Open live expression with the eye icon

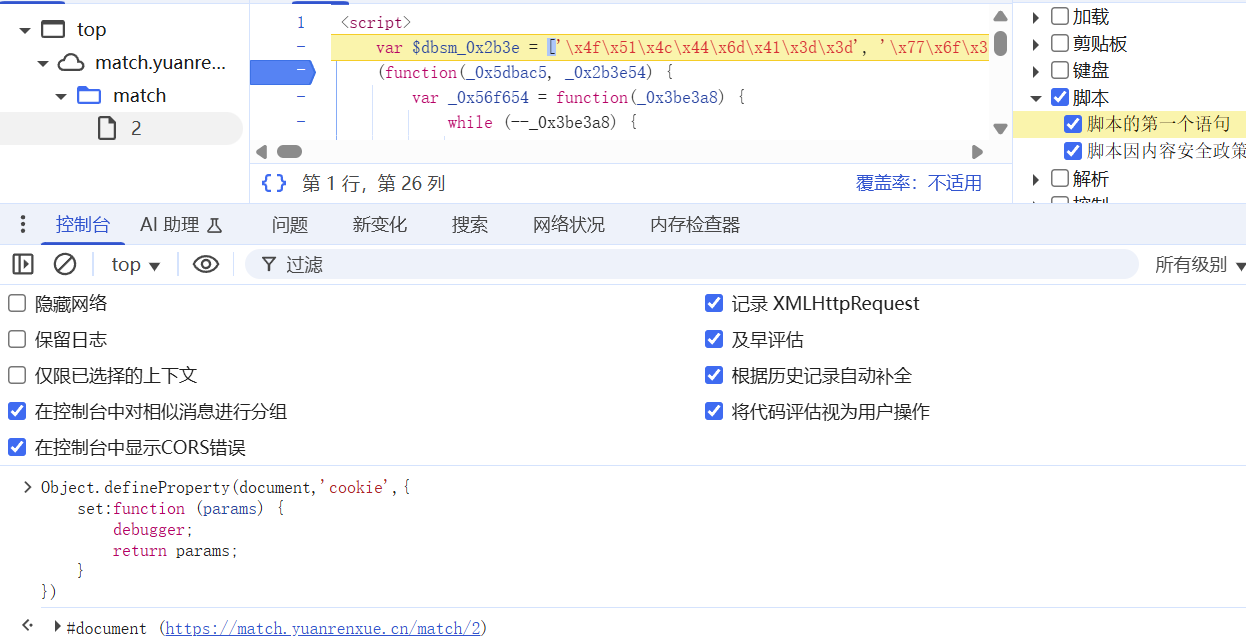(206, 264)
